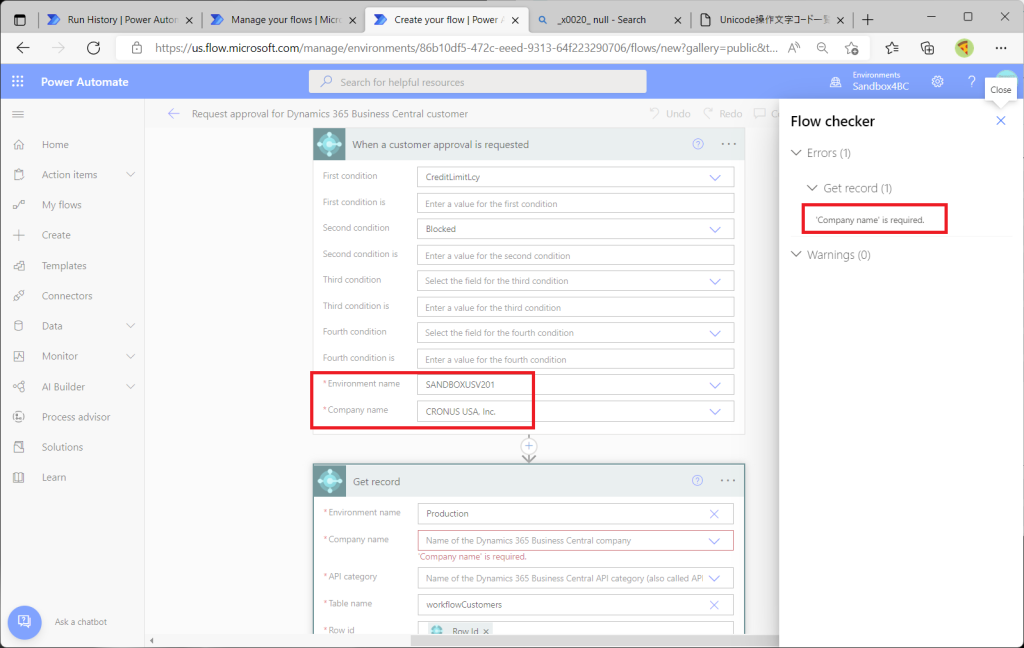Image resolution: width=1024 pixels, height=648 pixels.
Task: Open a new browser tab
Action: point(867,20)
